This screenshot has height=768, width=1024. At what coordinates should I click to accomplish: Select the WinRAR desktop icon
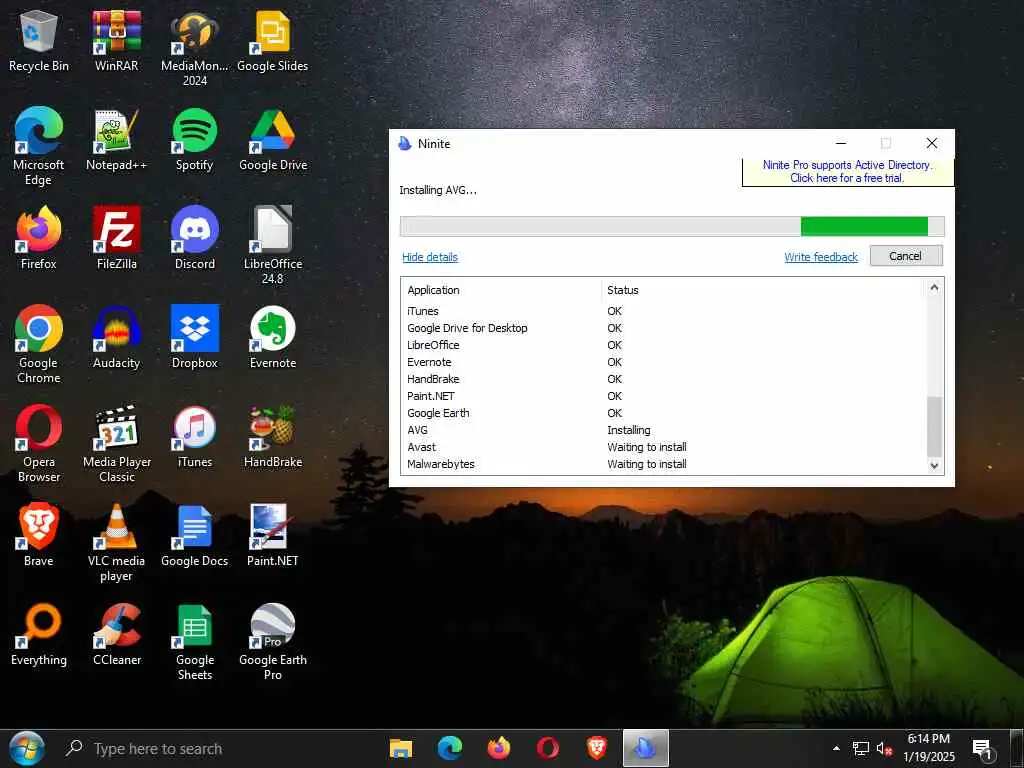pos(117,42)
